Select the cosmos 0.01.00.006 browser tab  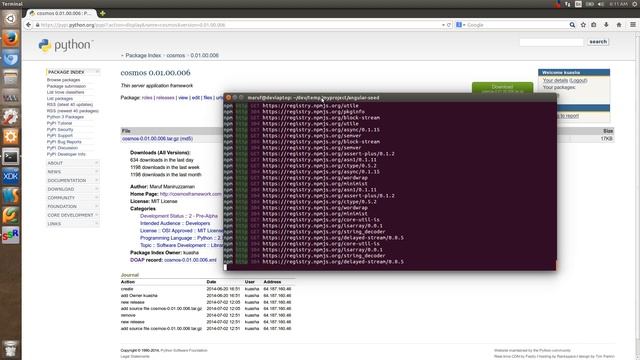tap(61, 13)
